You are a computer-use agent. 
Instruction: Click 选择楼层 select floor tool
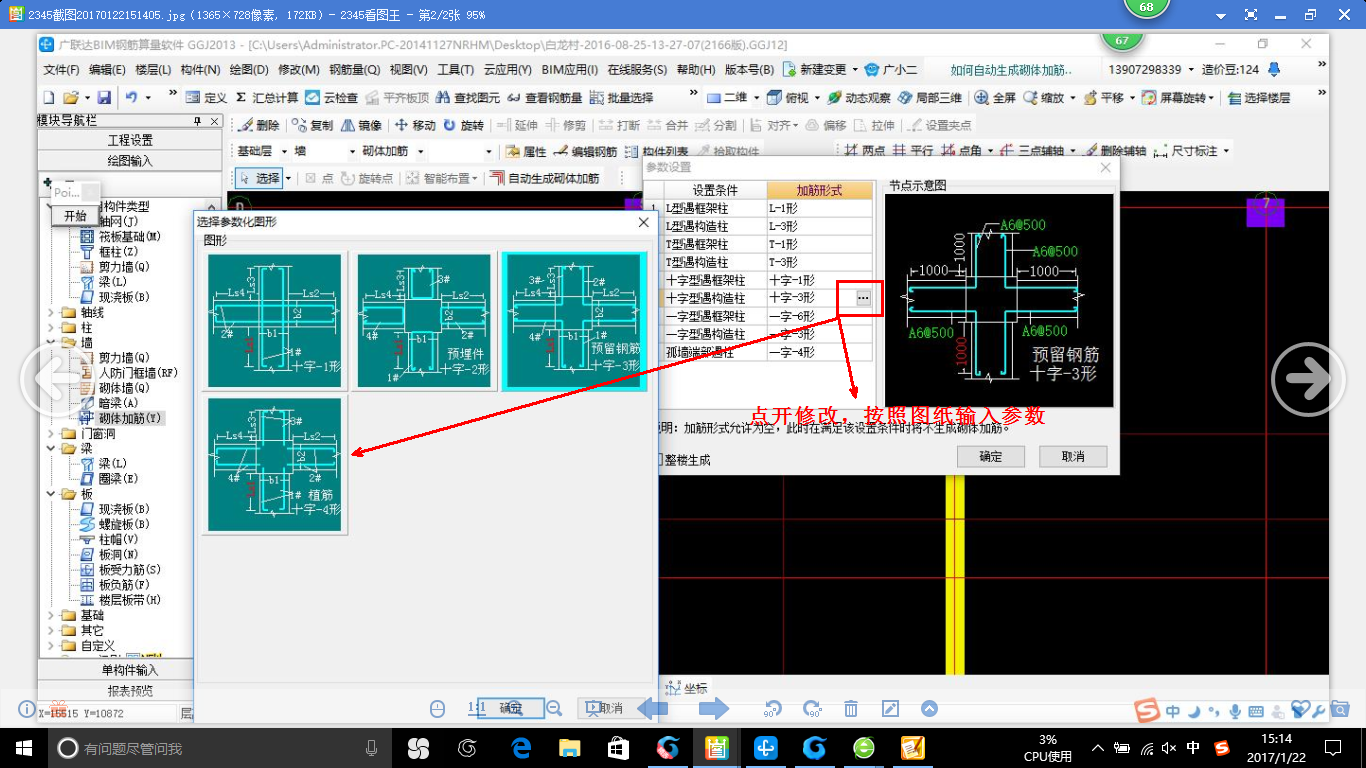coord(1259,98)
